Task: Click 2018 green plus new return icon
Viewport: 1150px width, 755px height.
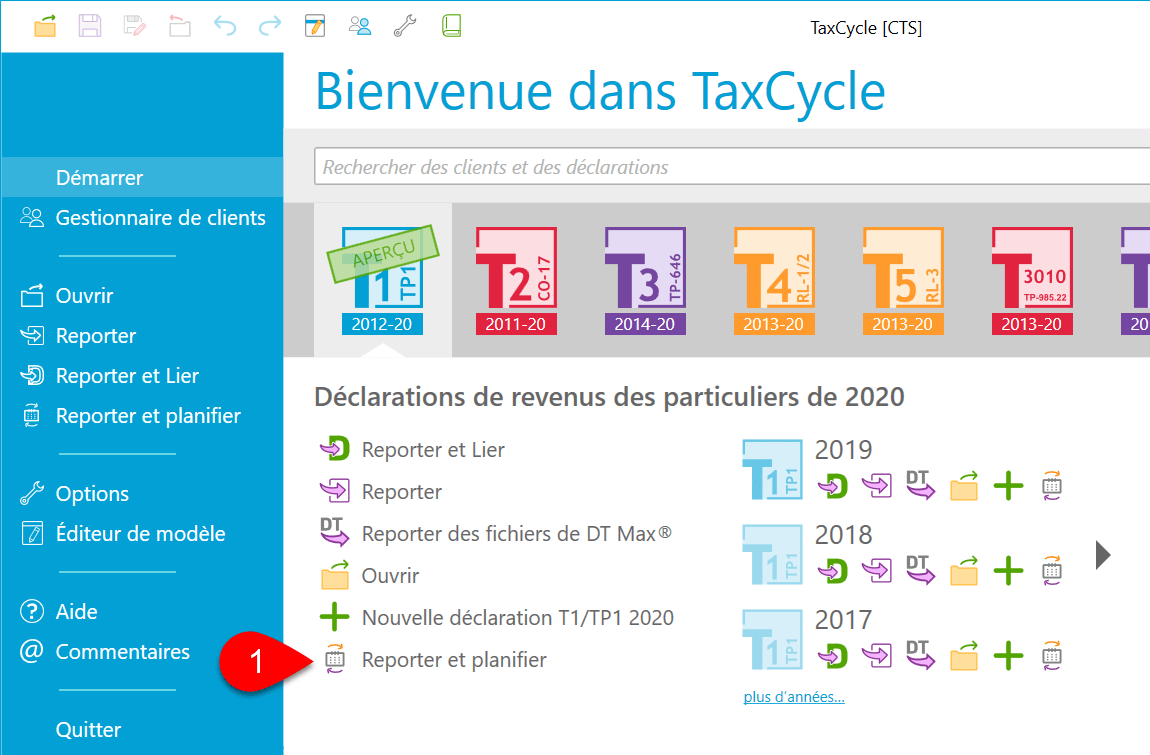Action: tap(1008, 570)
